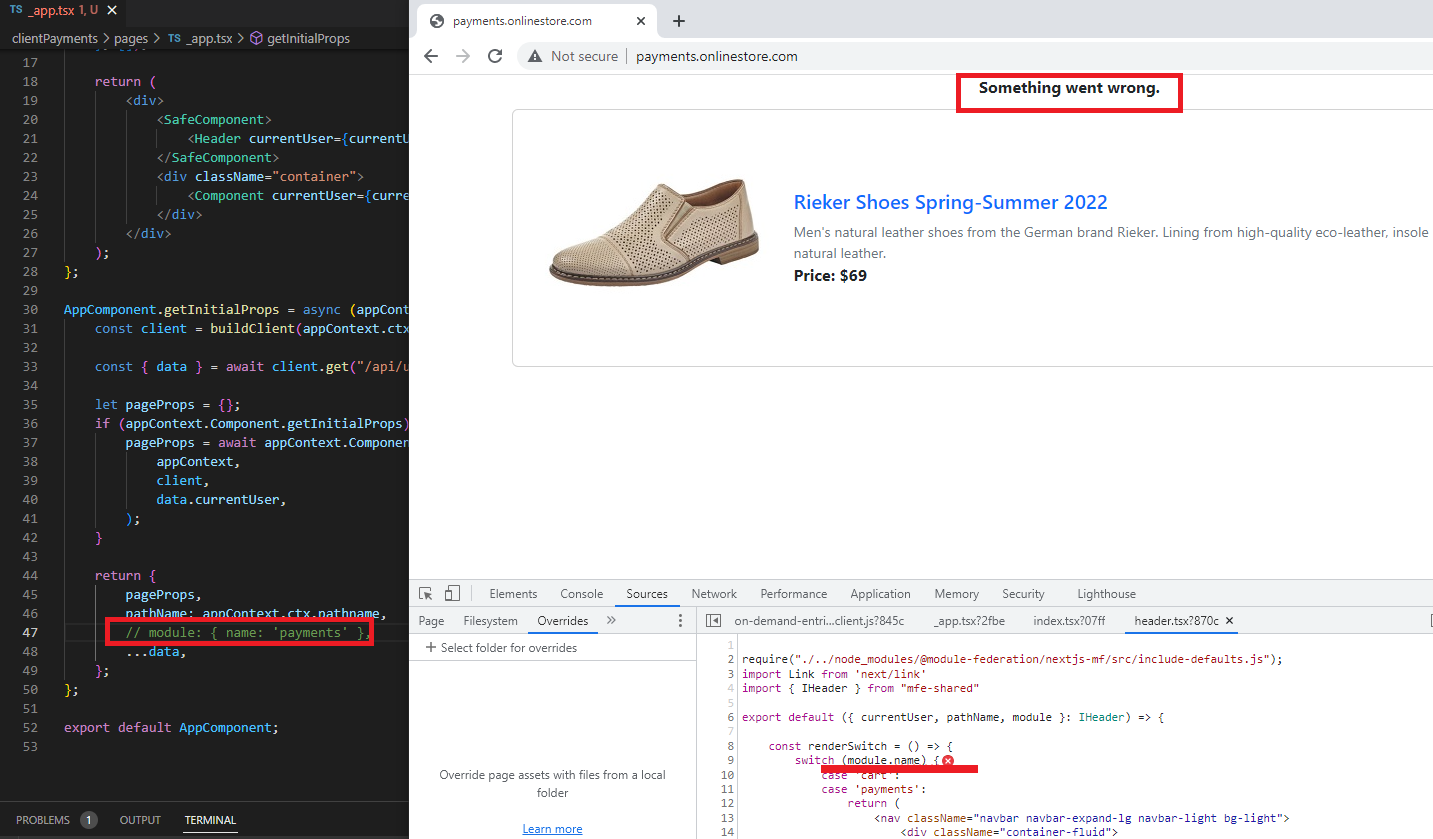Toggle the device toolbar icon

click(x=452, y=594)
